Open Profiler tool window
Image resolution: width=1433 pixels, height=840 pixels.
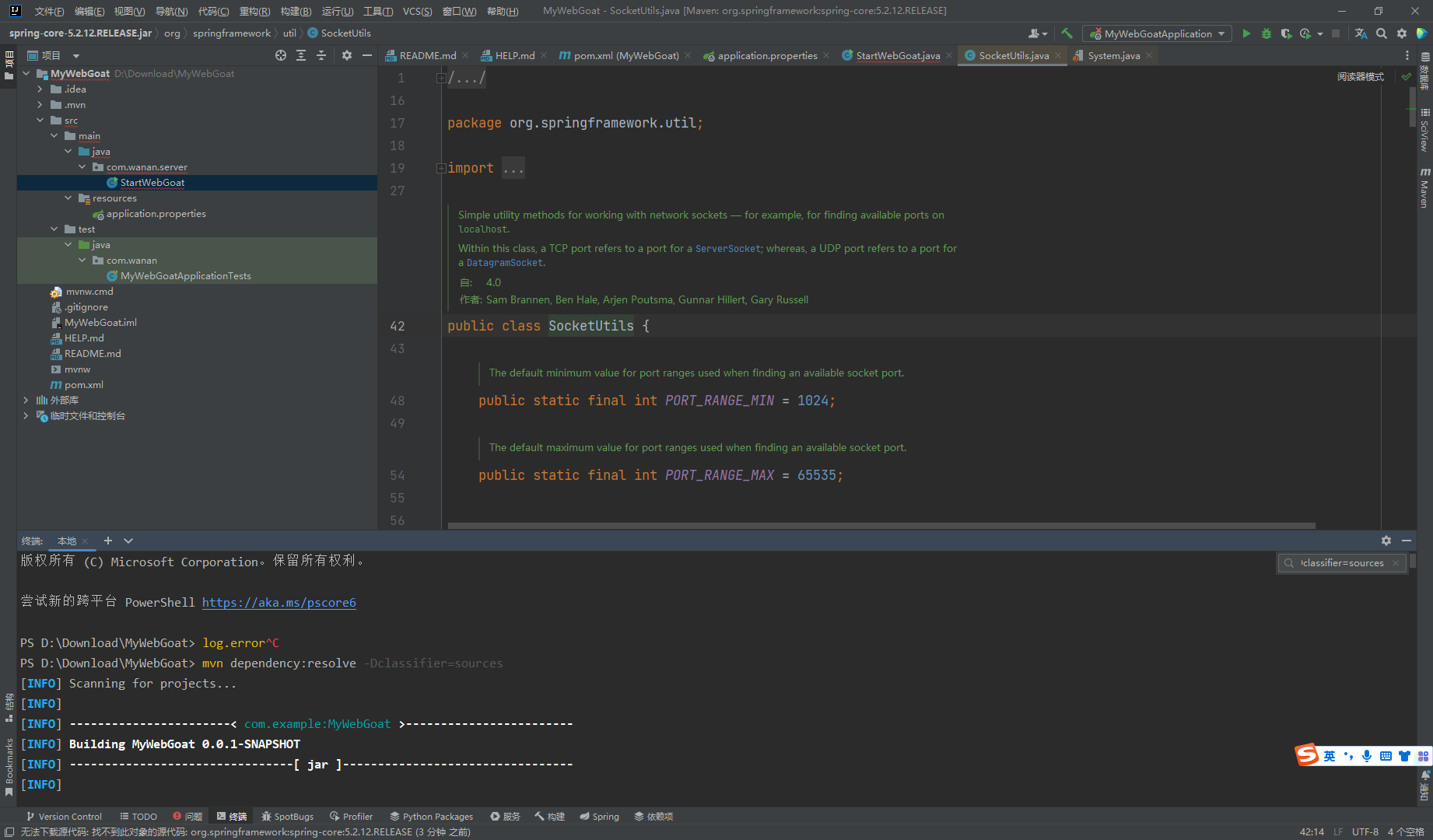[351, 817]
